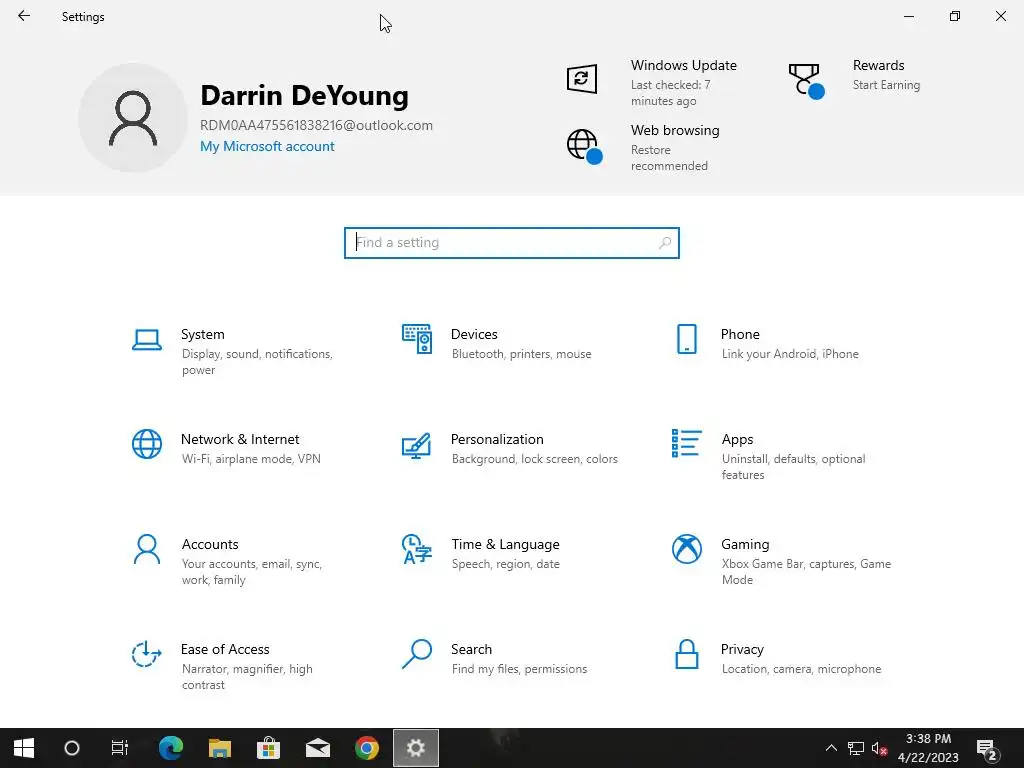Image resolution: width=1024 pixels, height=768 pixels.
Task: Click the Phone settings icon
Action: (x=686, y=339)
